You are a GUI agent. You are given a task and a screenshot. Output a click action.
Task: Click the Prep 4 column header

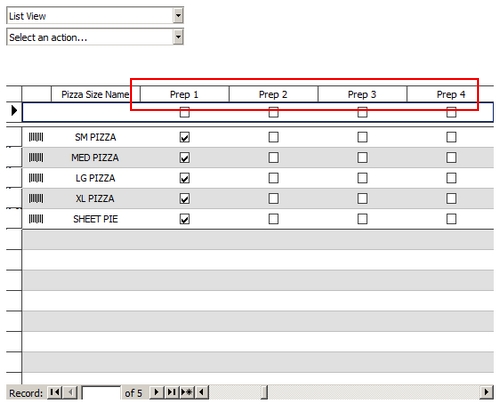tap(450, 94)
